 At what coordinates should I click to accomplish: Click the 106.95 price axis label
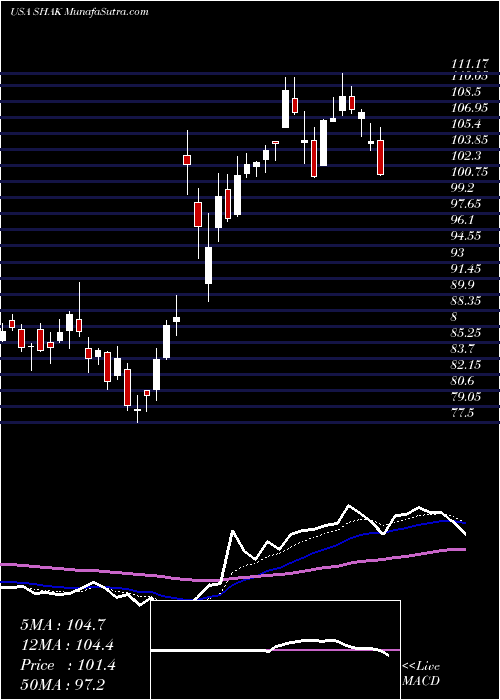469,108
